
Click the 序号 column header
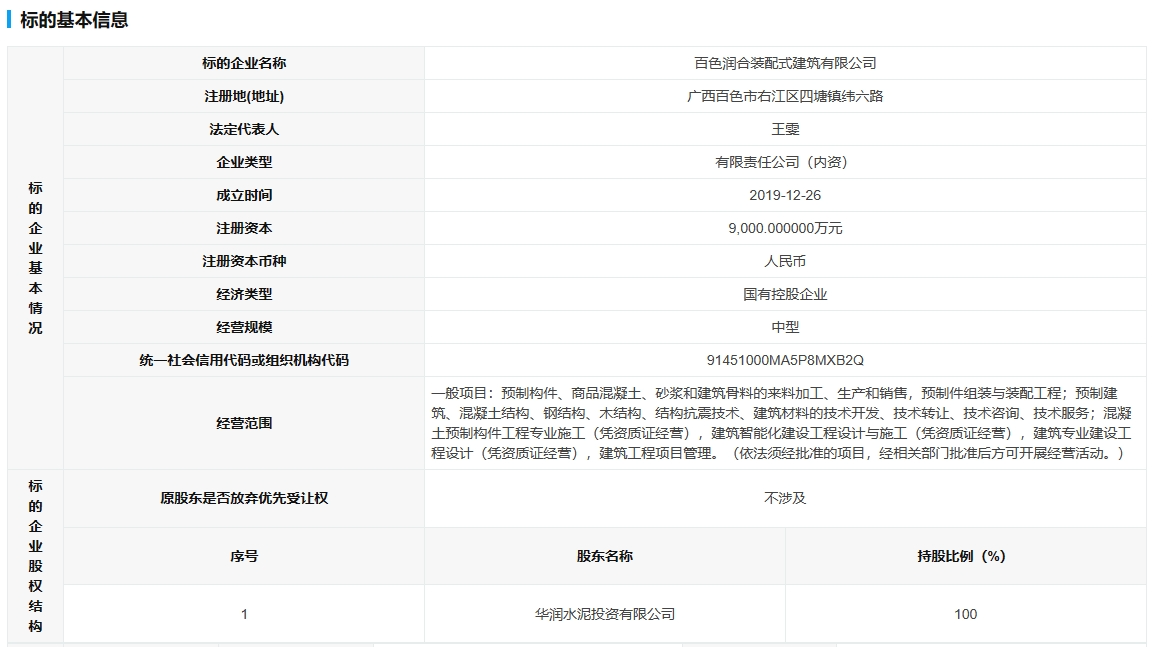click(244, 557)
